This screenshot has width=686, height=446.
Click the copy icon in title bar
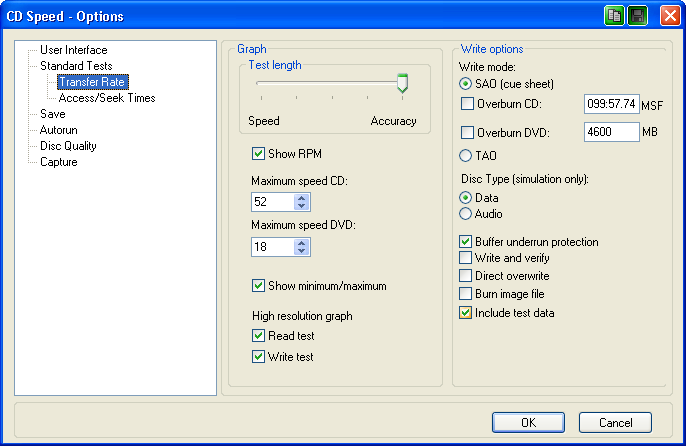pyautogui.click(x=614, y=16)
